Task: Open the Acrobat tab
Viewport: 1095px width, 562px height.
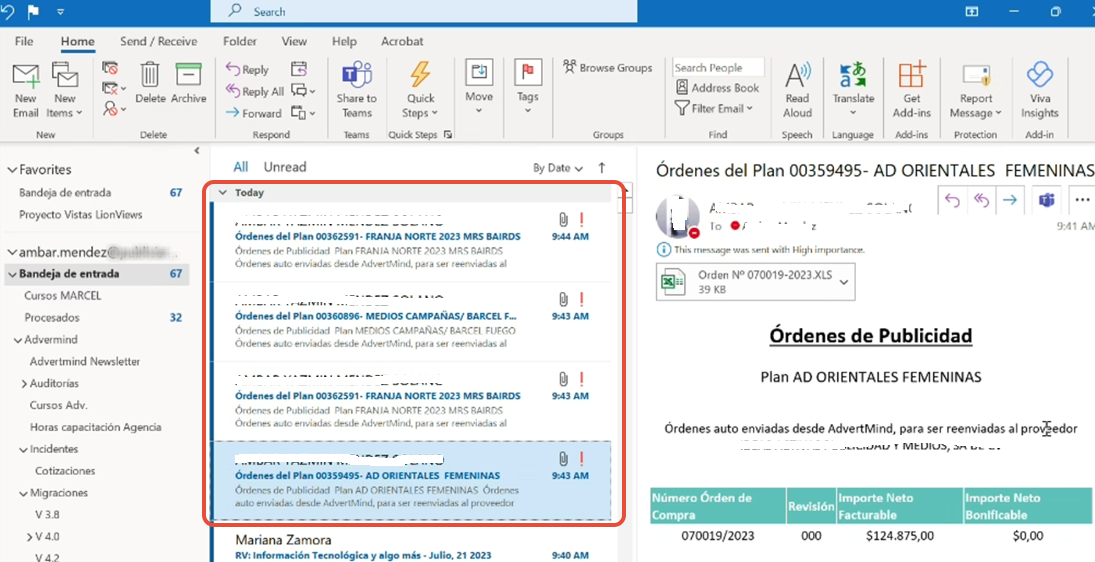Action: [x=402, y=41]
